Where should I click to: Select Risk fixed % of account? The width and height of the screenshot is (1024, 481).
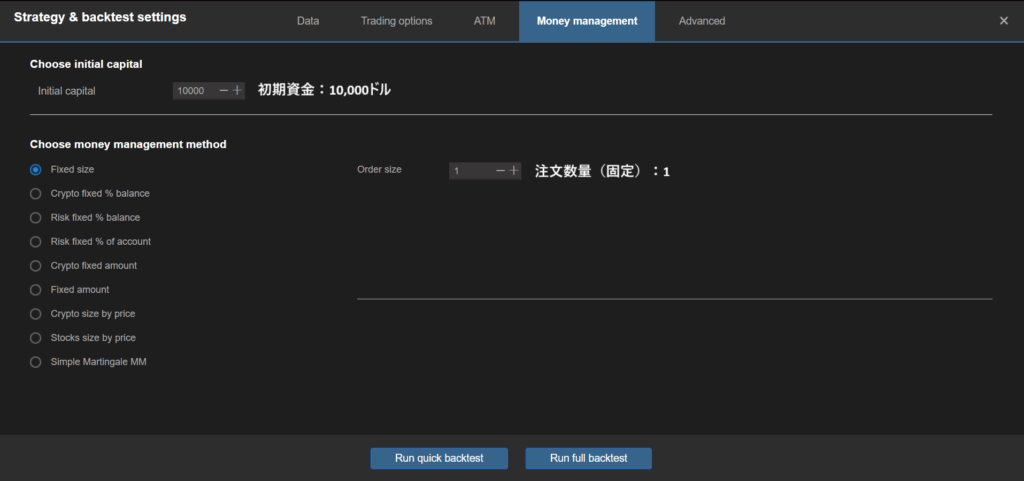[x=36, y=242]
